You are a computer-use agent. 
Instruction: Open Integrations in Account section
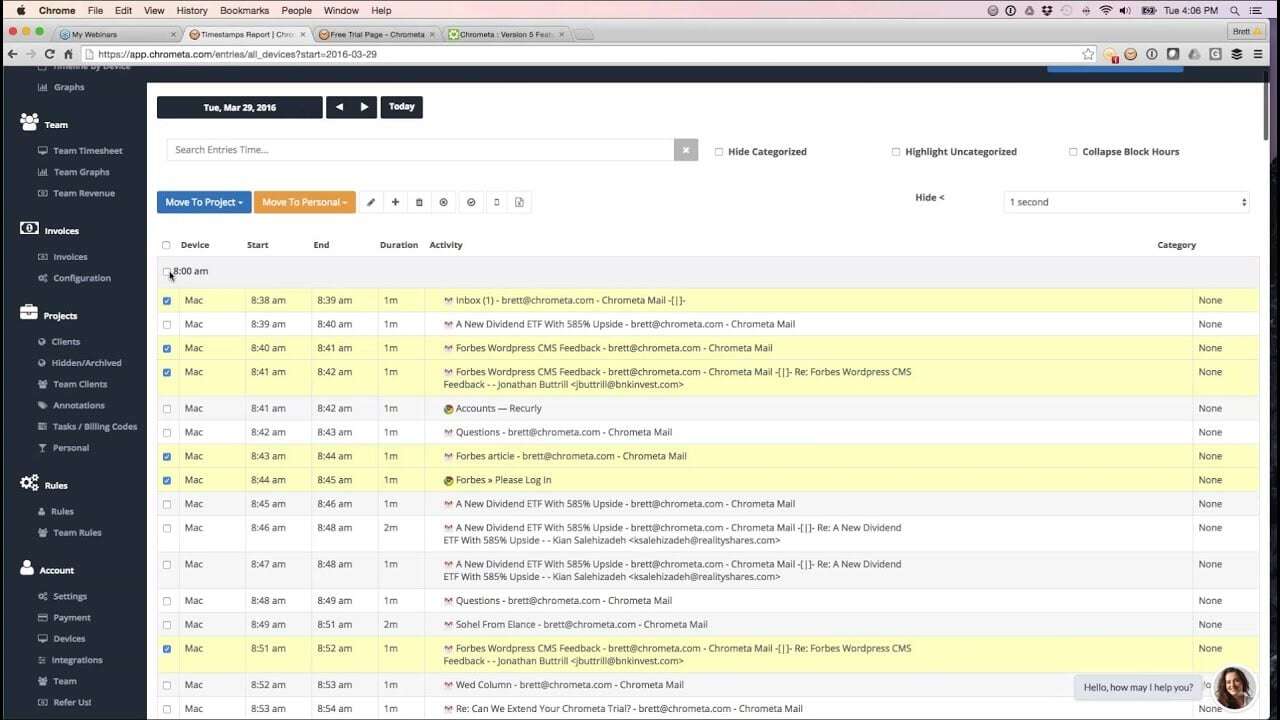(x=77, y=660)
